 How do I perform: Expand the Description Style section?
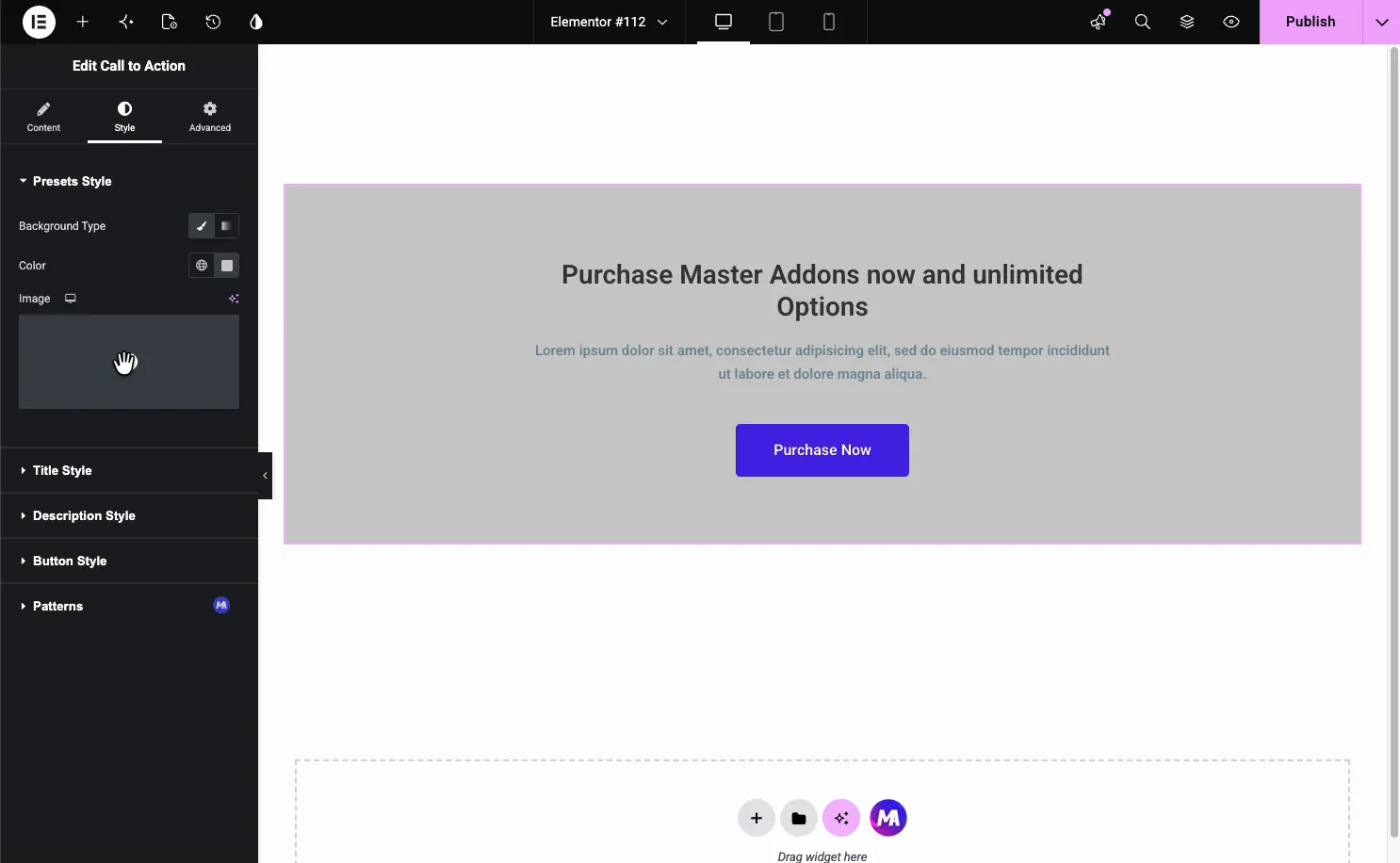click(x=129, y=515)
